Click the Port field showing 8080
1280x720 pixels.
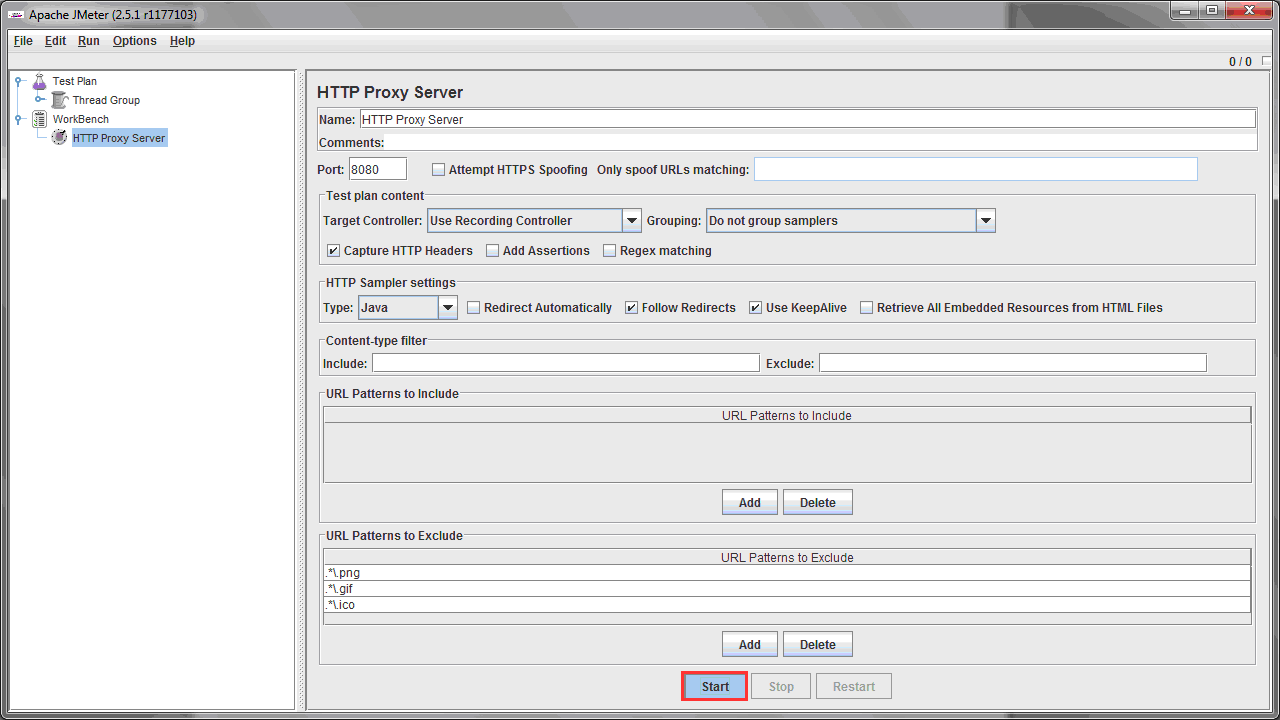[377, 170]
